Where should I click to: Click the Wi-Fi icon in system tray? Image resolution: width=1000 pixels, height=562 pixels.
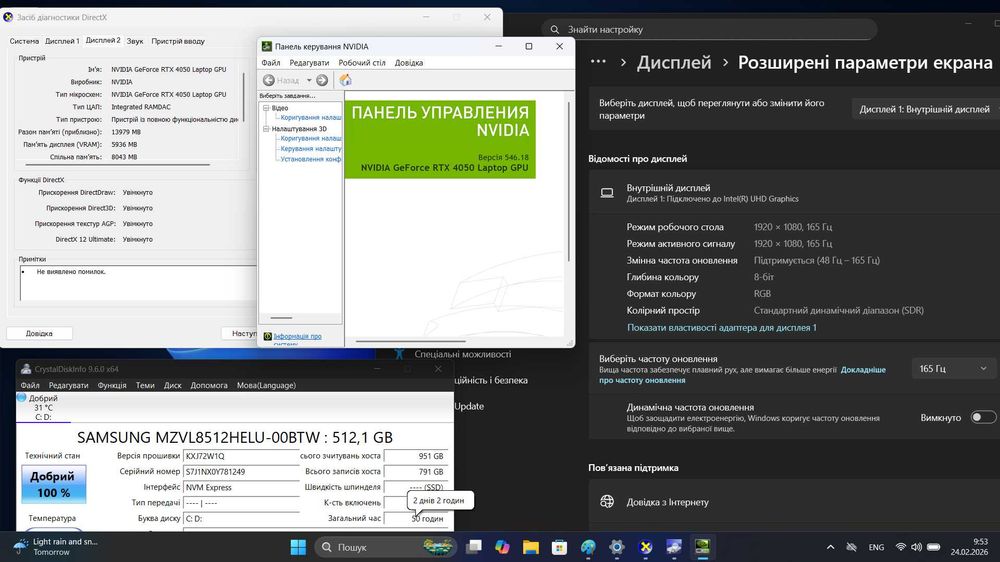[901, 547]
